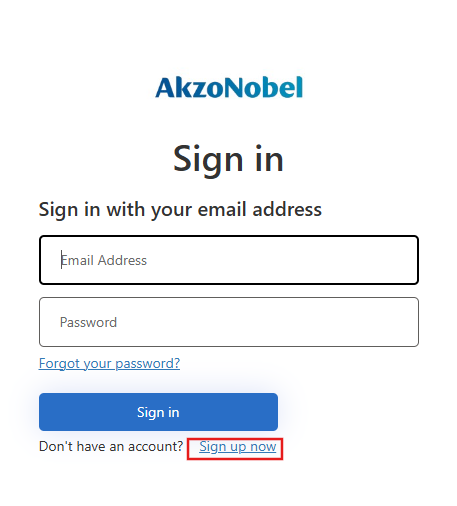Start password recovery via Forgot your password

click(109, 363)
